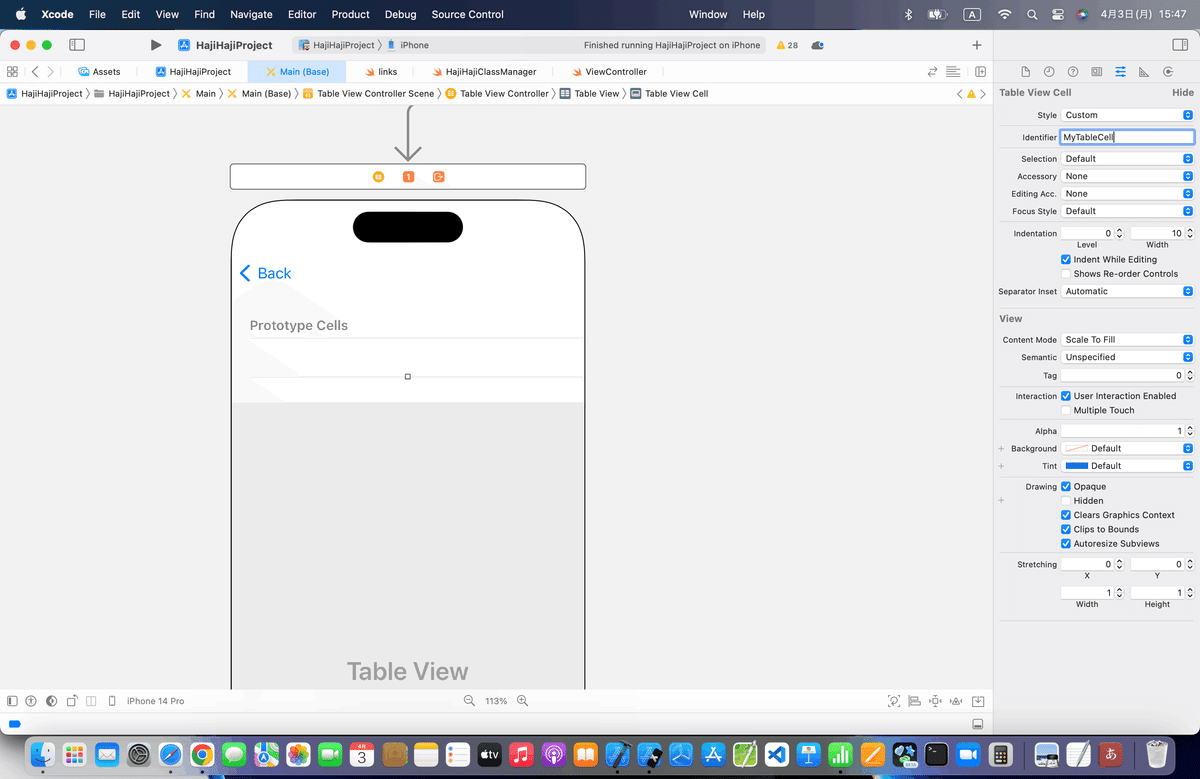Click the warnings indicator showing 28
Viewport: 1200px width, 779px height.
pos(787,45)
